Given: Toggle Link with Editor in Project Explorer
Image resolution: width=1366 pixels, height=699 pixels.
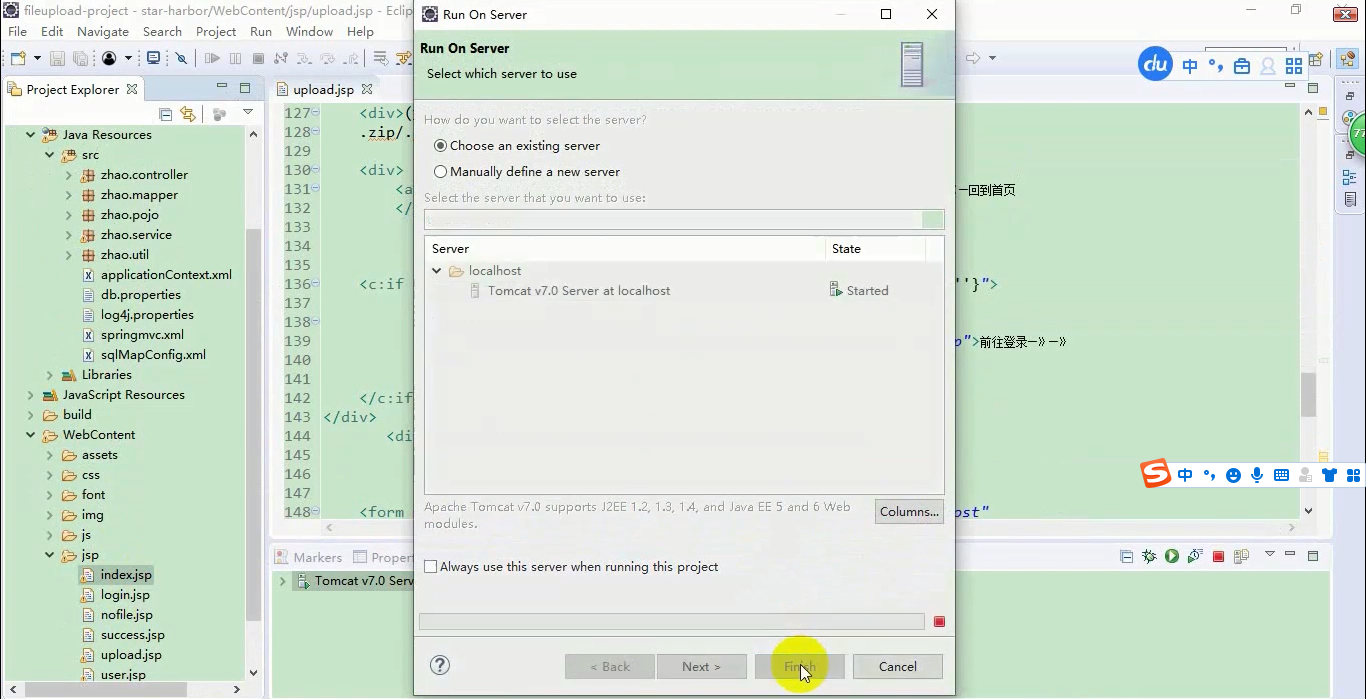Looking at the screenshot, I should pos(187,114).
